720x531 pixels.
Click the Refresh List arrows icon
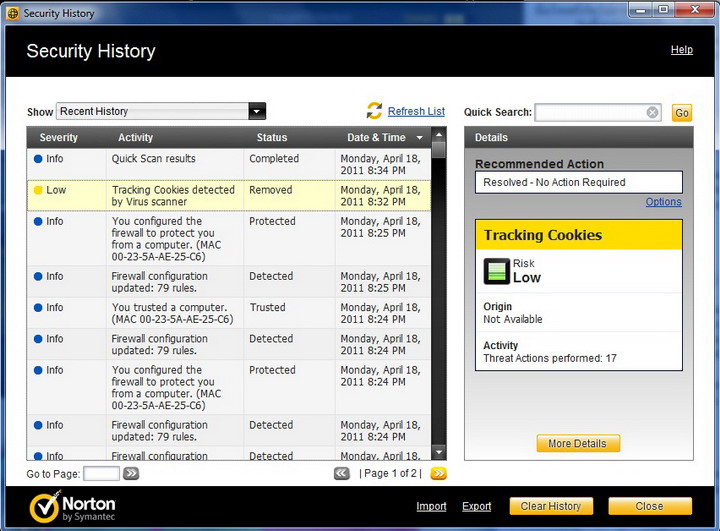374,111
